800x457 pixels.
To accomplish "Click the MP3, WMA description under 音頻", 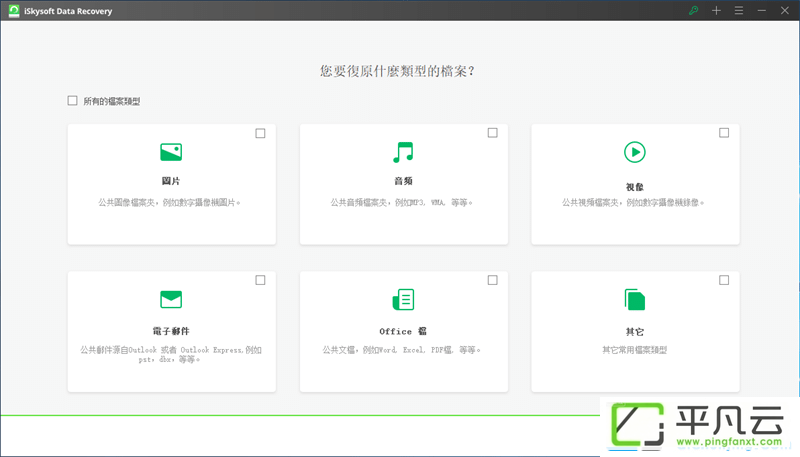I will pyautogui.click(x=402, y=202).
